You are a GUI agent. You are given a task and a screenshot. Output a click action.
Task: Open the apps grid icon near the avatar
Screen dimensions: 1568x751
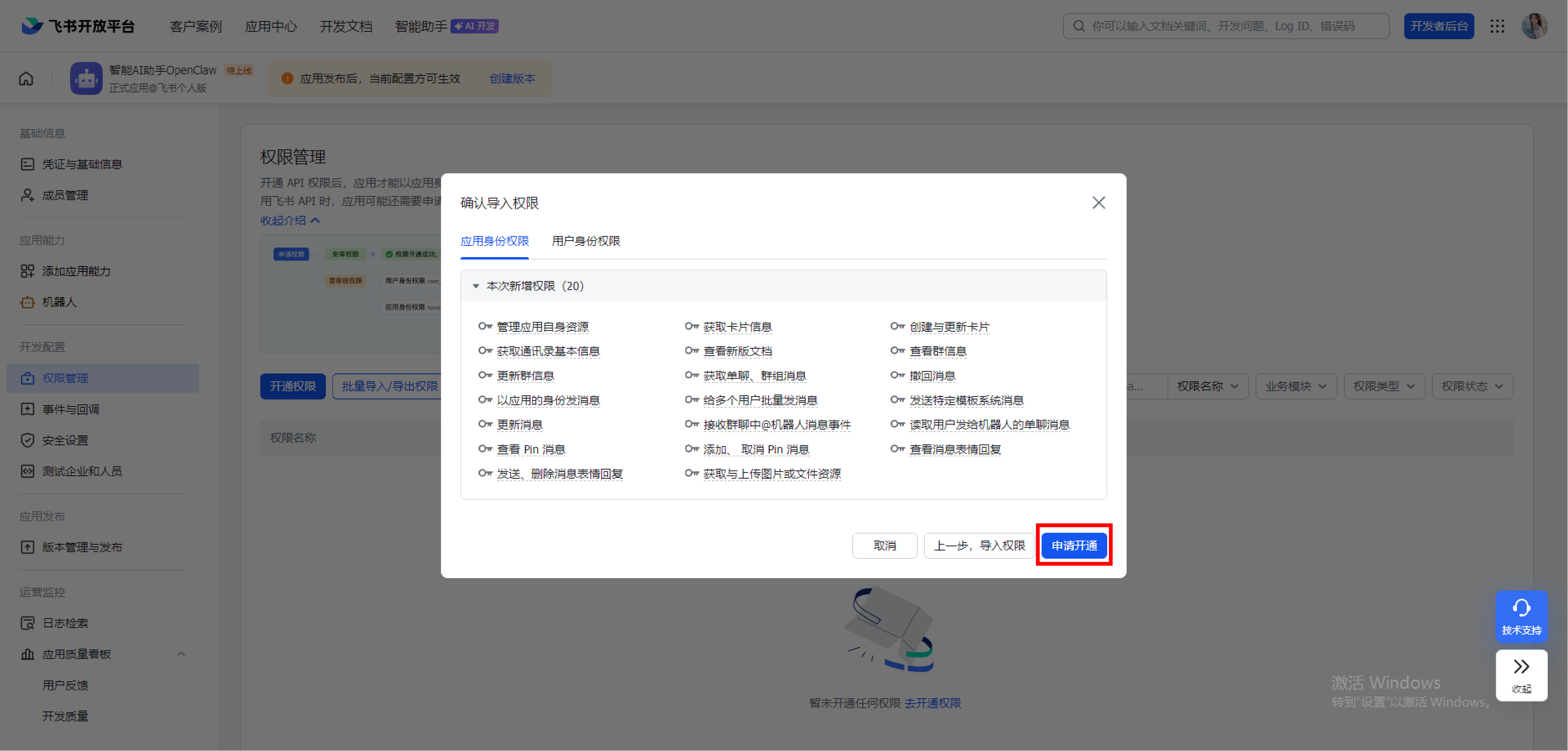pyautogui.click(x=1497, y=26)
